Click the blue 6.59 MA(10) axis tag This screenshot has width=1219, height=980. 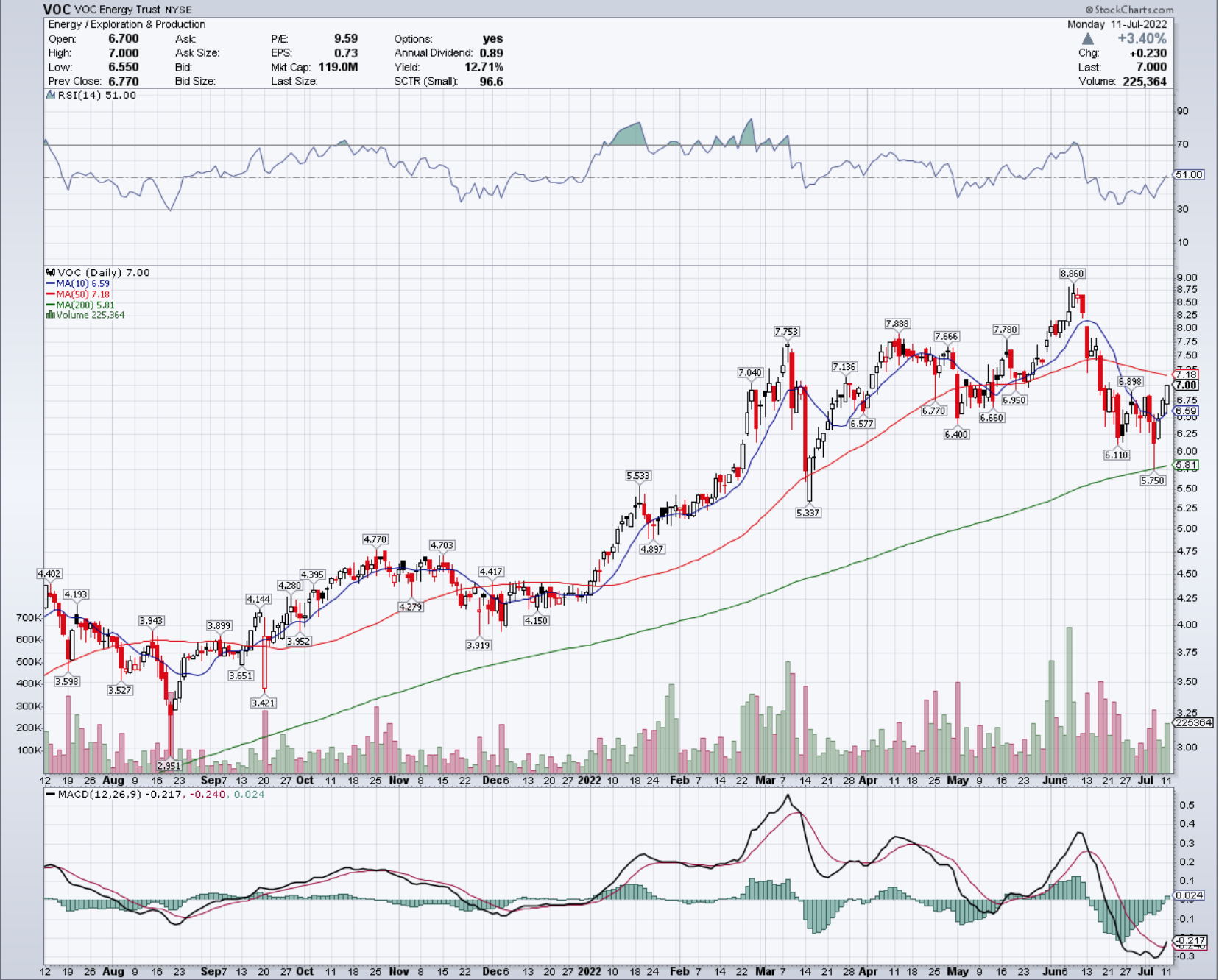[x=1186, y=411]
